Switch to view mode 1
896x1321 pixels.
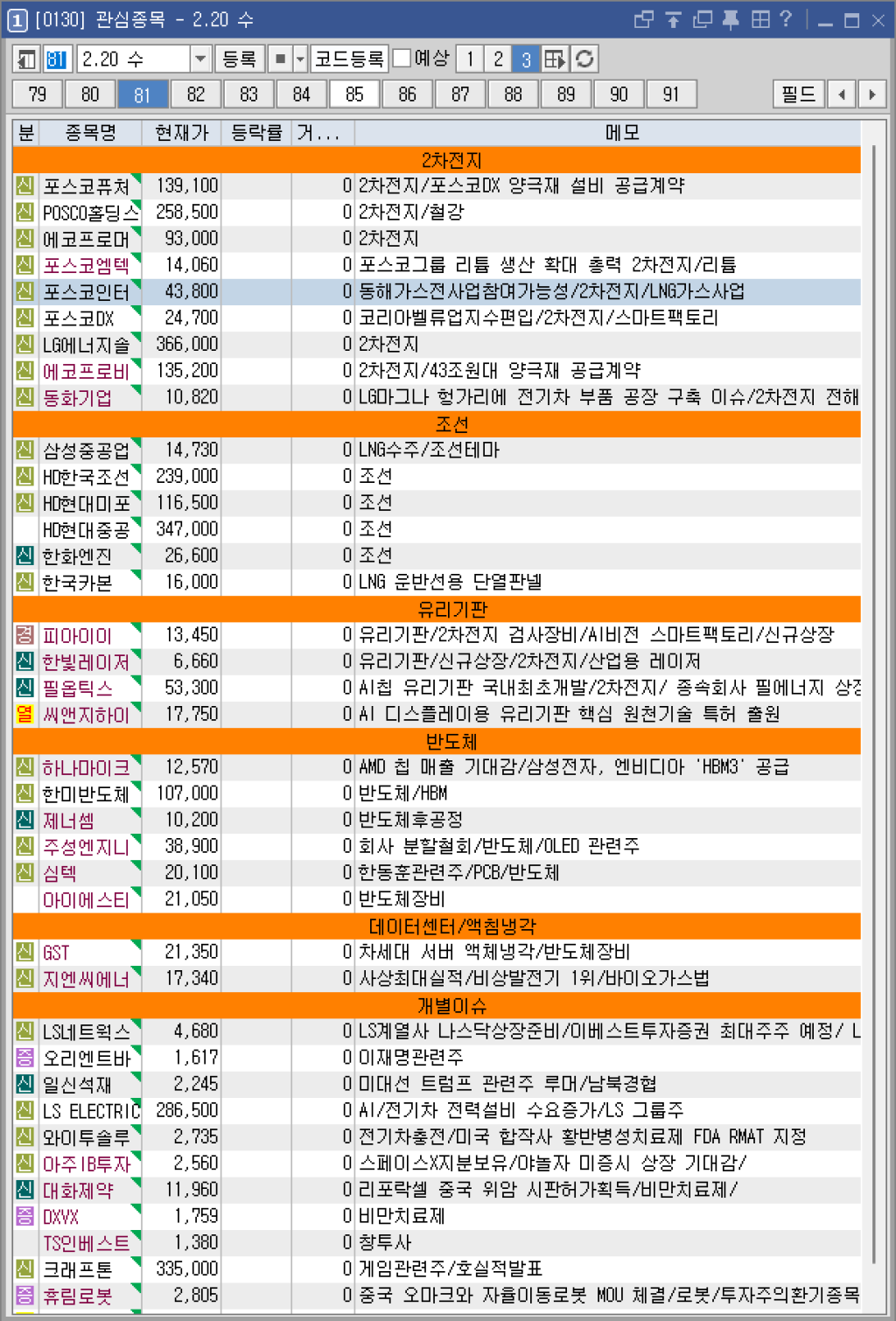tap(470, 59)
